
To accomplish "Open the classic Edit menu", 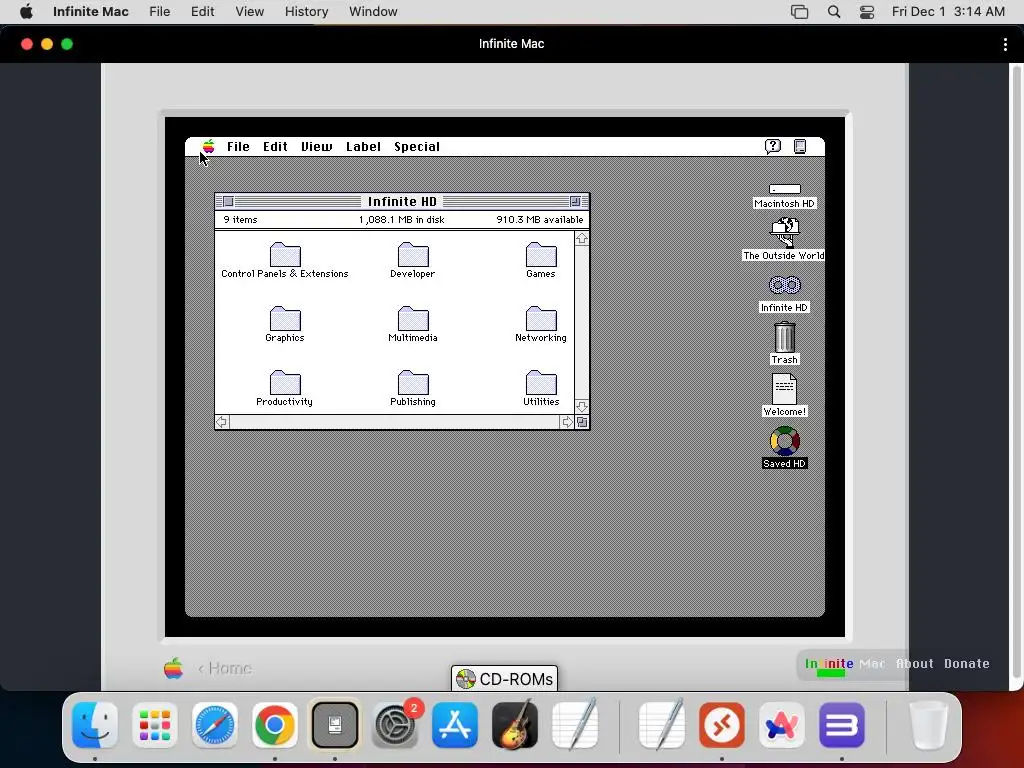I will pyautogui.click(x=275, y=146).
